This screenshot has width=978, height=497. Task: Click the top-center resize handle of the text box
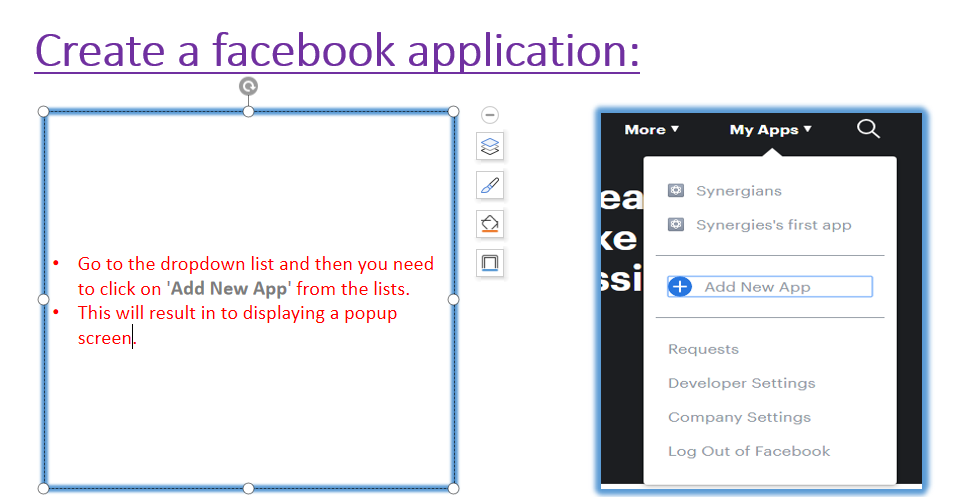point(248,112)
